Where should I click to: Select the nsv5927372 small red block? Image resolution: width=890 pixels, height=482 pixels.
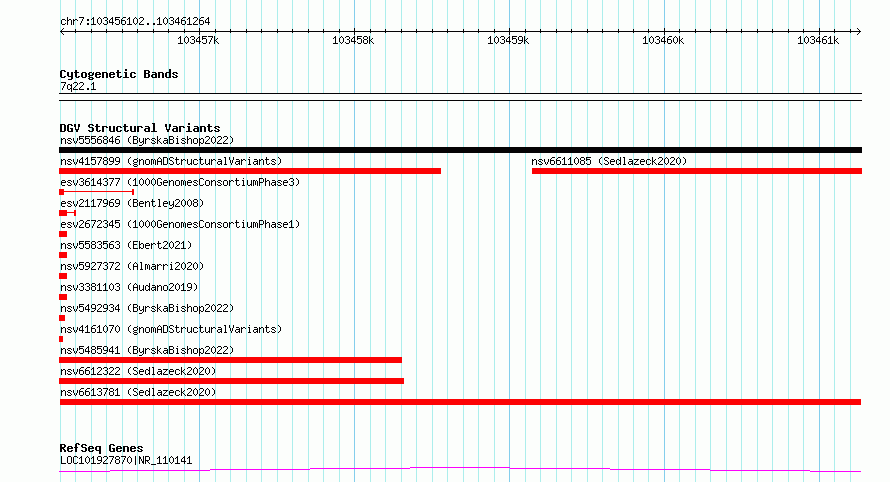coord(63,276)
